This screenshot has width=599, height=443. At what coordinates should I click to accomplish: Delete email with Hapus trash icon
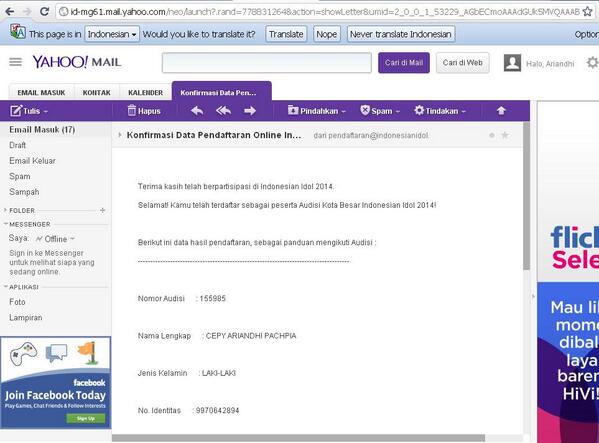(131, 110)
